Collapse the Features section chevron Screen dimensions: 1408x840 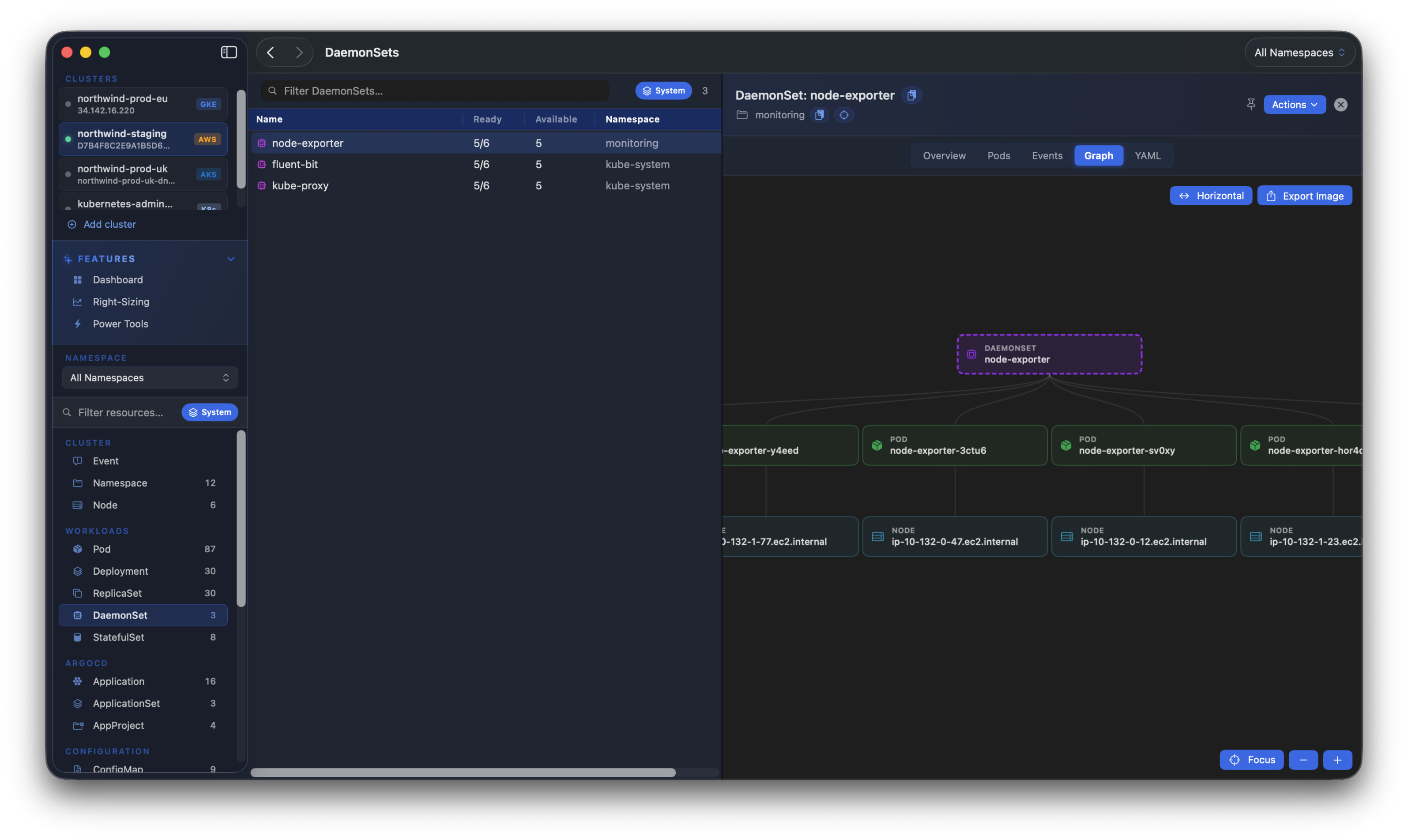click(231, 259)
